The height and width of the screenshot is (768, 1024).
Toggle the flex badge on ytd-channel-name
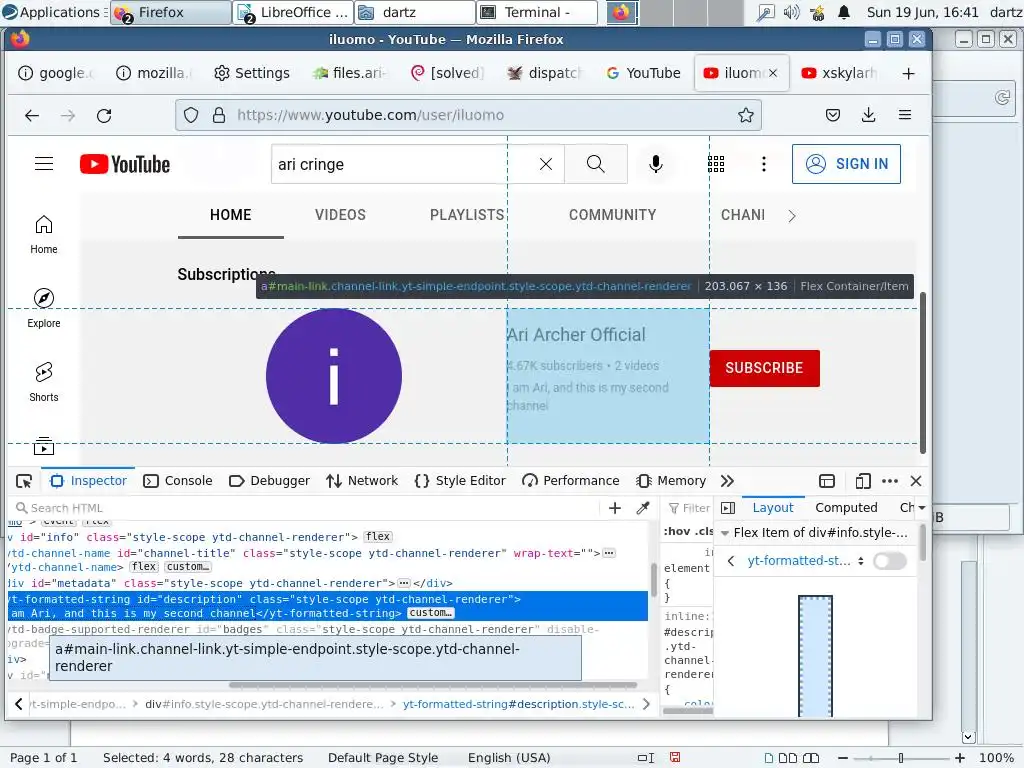[144, 567]
